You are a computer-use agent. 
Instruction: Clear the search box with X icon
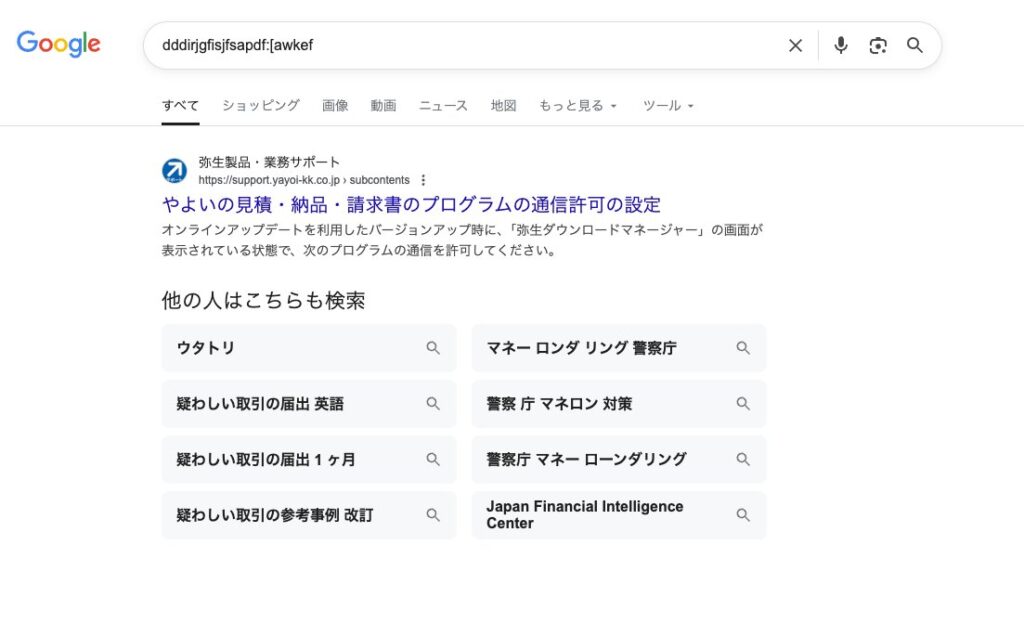[x=795, y=45]
